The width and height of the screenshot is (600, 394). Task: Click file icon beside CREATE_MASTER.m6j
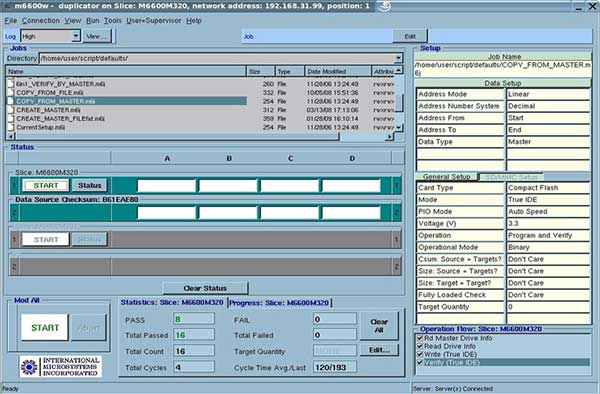[11, 110]
